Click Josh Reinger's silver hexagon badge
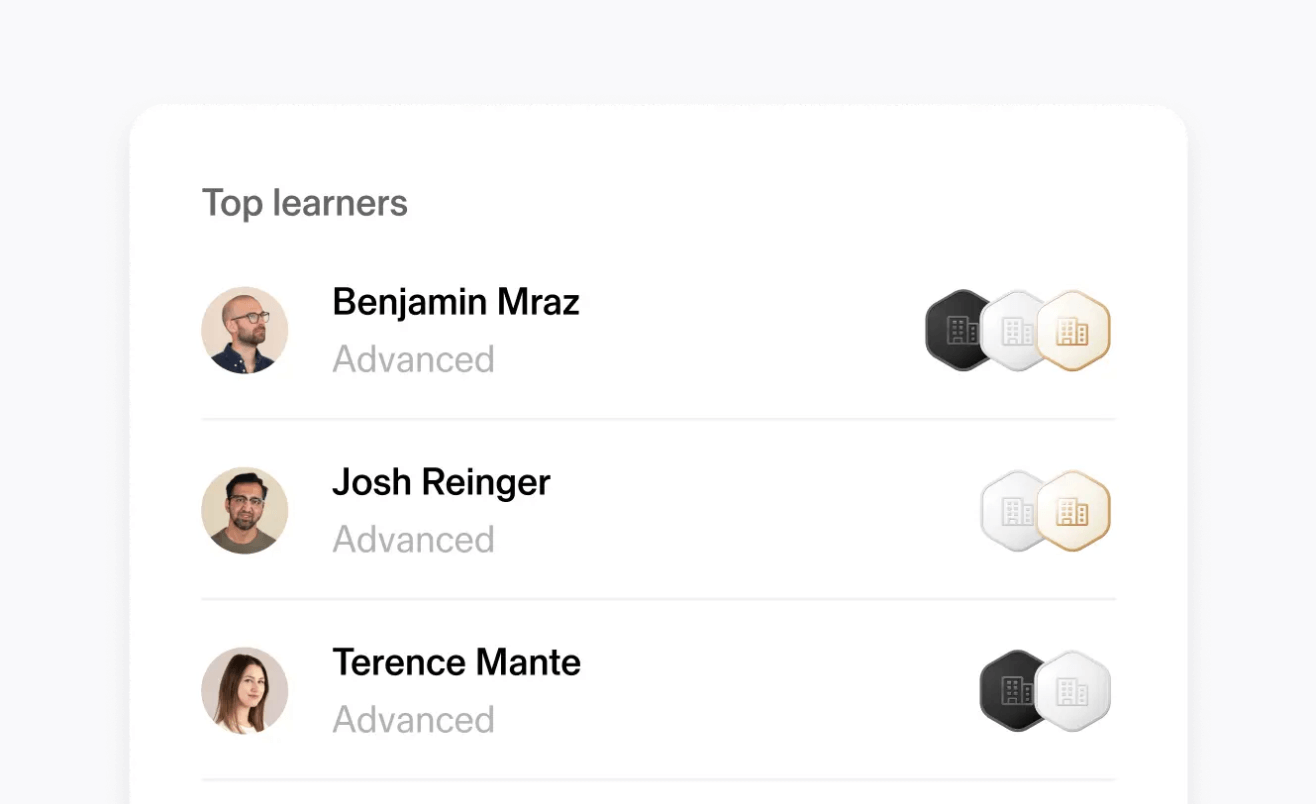 (1008, 511)
